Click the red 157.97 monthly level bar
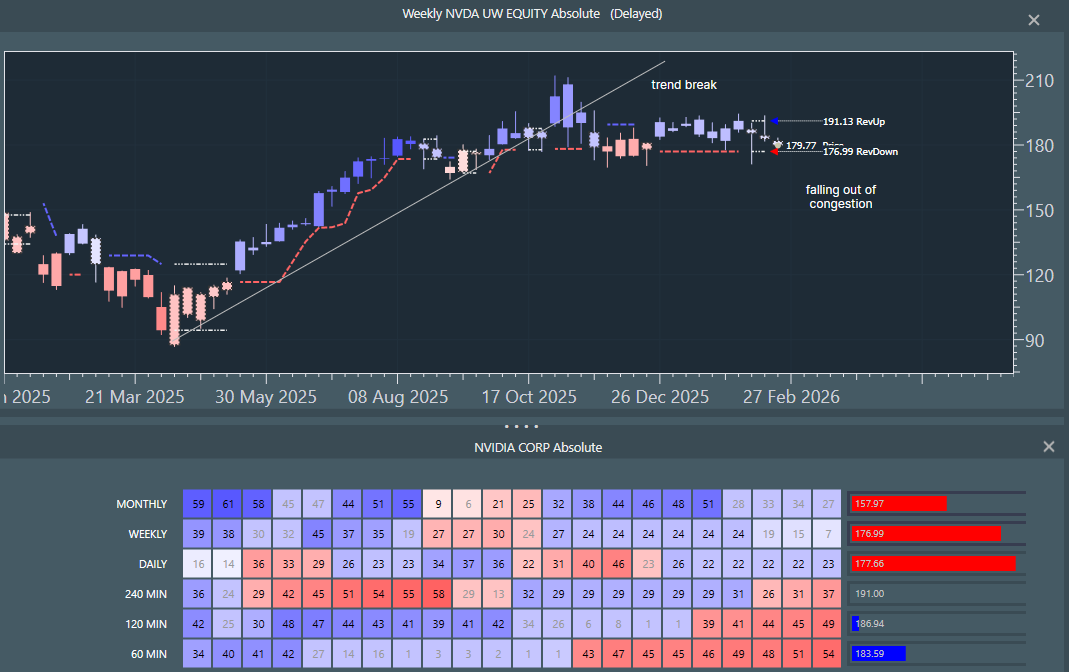The height and width of the screenshot is (672, 1069). (897, 503)
